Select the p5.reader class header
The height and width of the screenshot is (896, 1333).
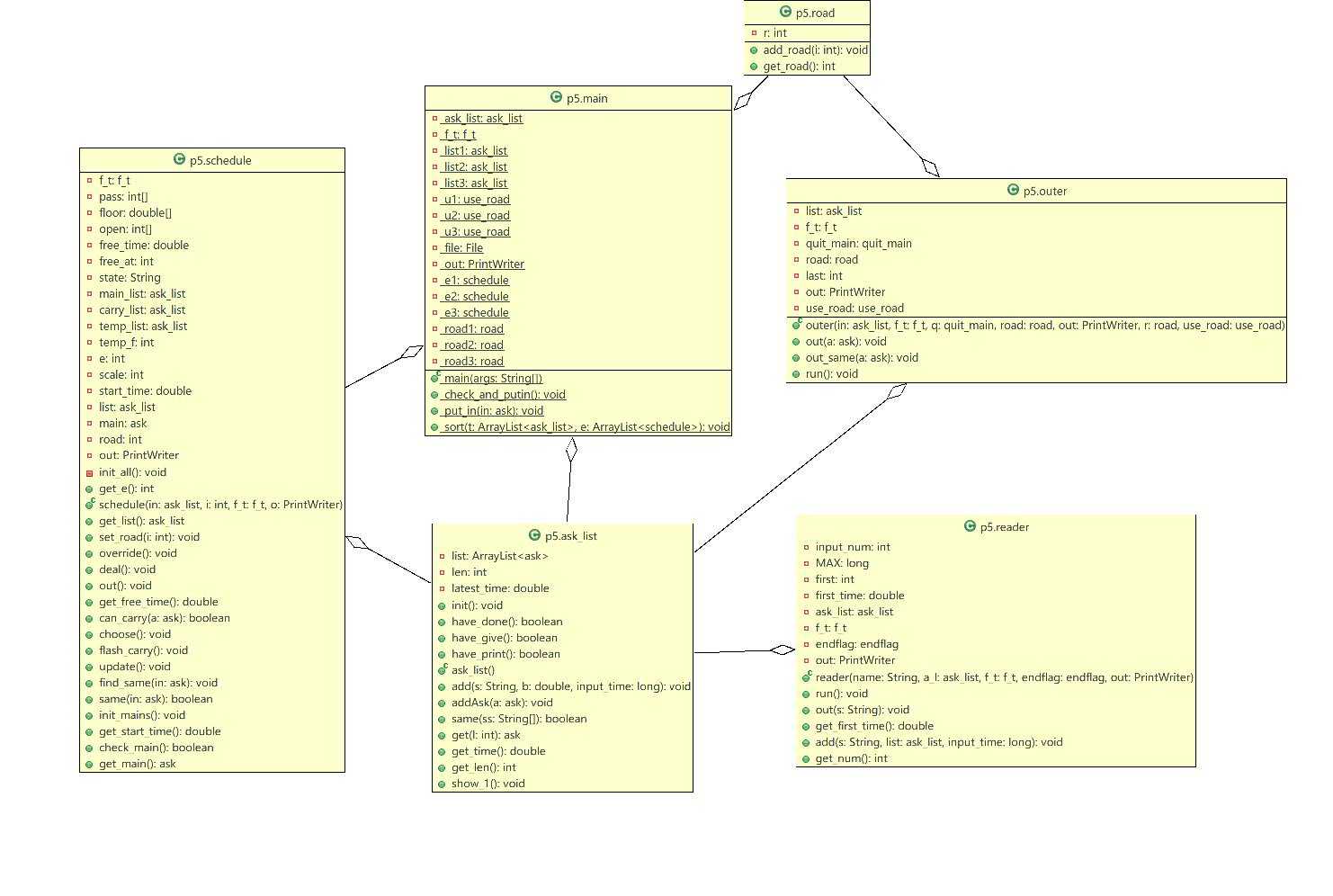click(x=996, y=527)
